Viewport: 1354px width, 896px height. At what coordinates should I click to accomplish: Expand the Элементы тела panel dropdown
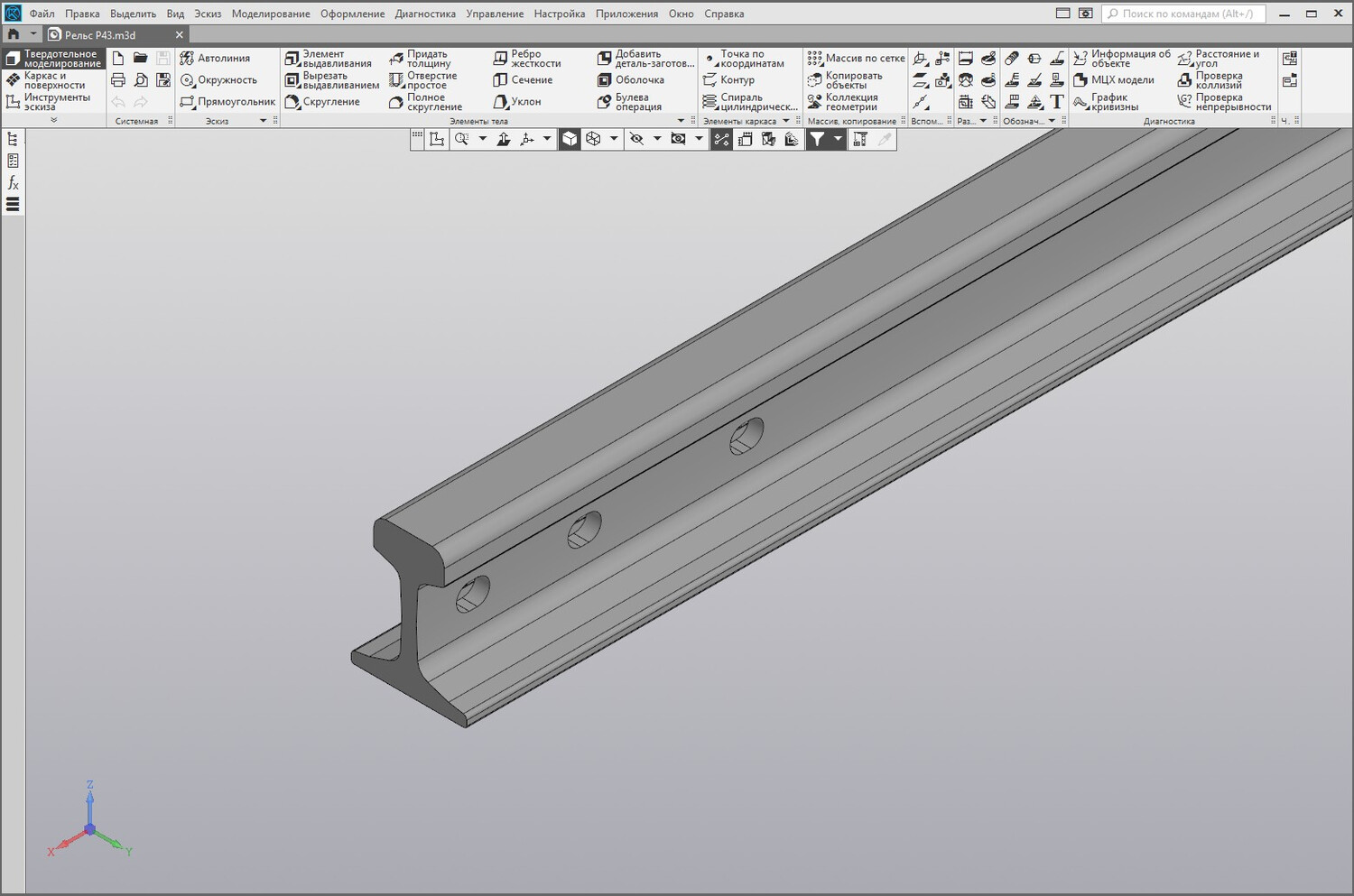point(681,121)
